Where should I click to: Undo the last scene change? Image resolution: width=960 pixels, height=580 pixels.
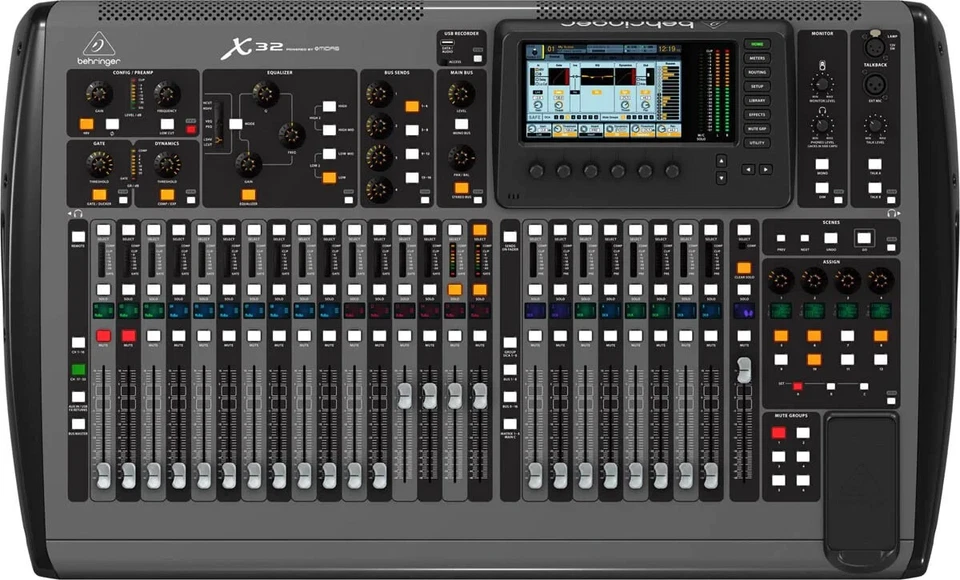829,238
